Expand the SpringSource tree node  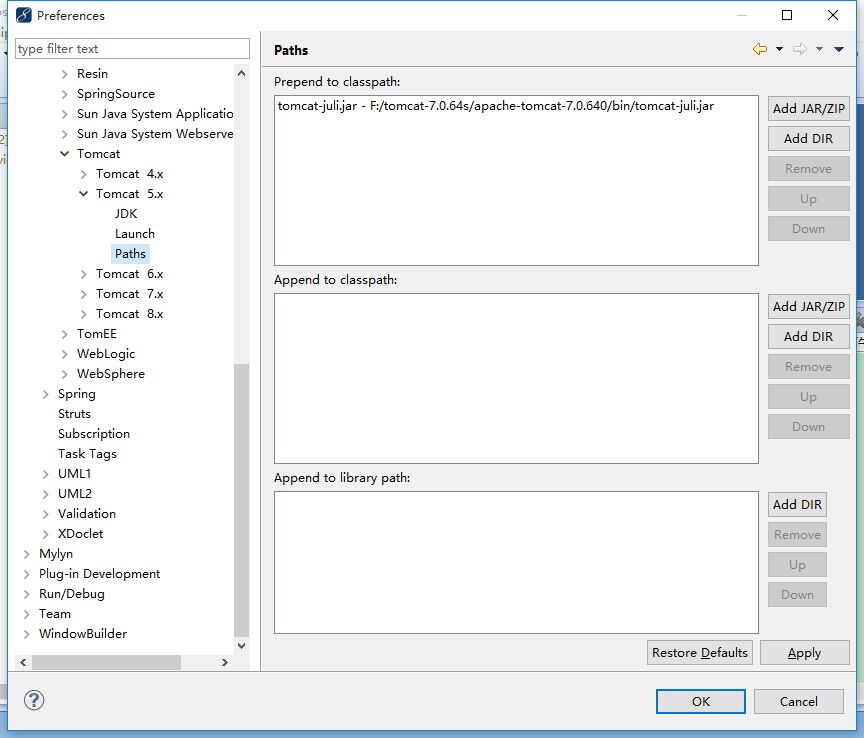[64, 94]
